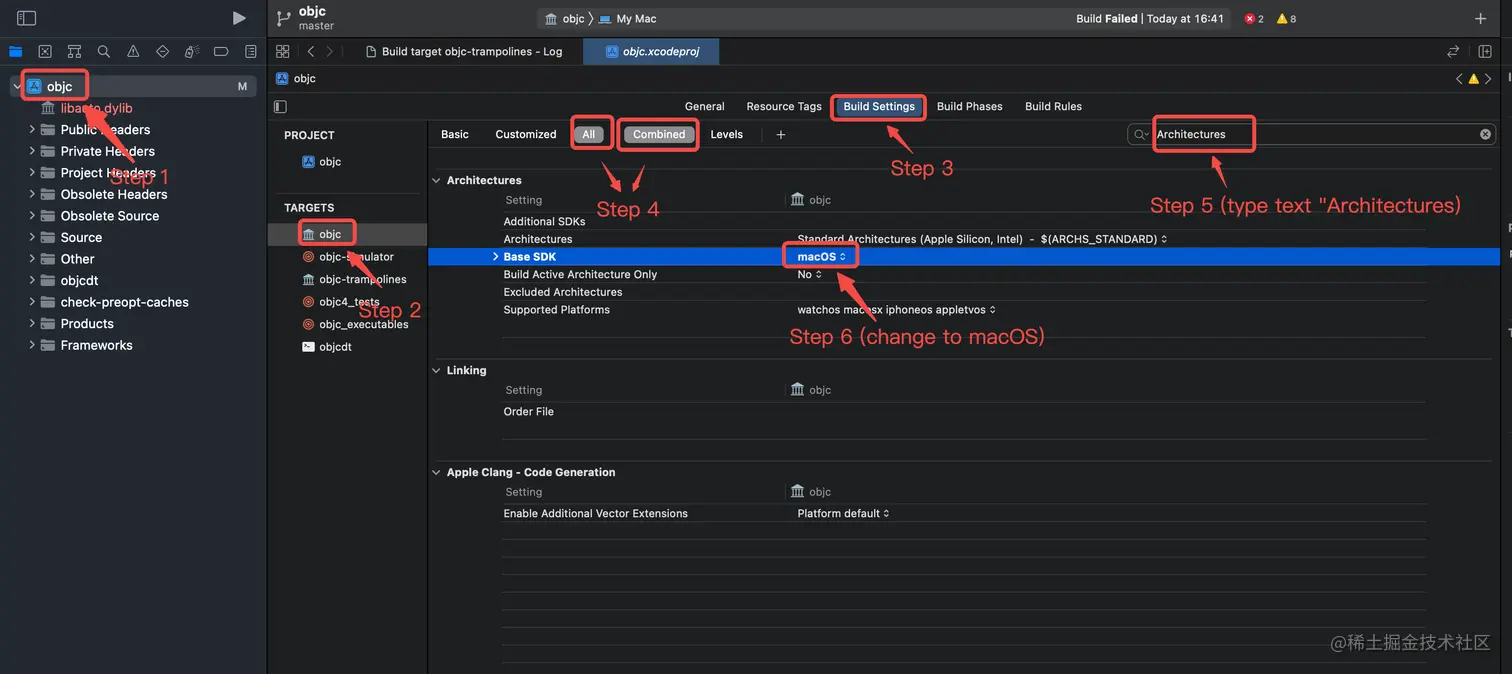Viewport: 1512px width, 674px height.
Task: Click the yellow warning count indicator
Action: (1286, 19)
